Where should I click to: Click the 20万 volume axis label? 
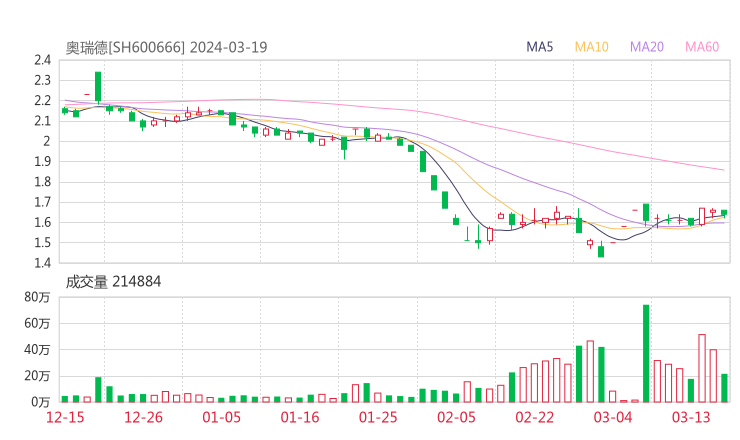click(37, 376)
